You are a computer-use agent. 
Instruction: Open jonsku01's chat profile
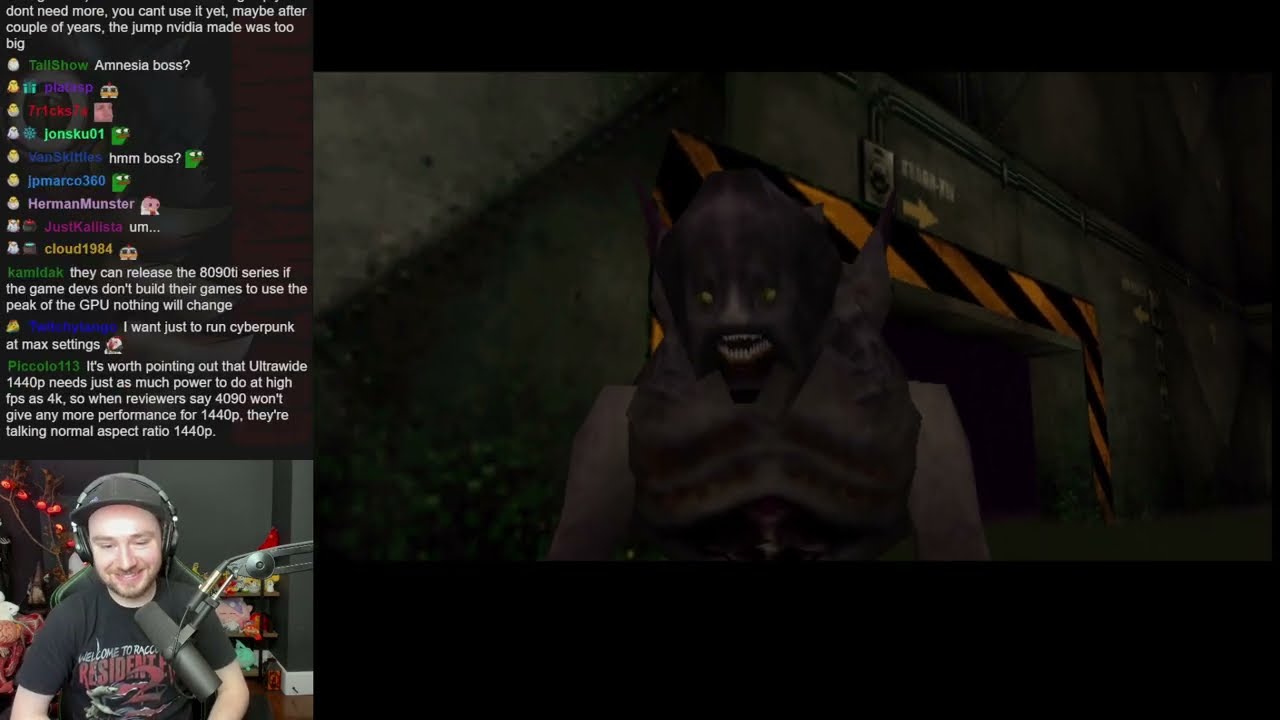pos(74,134)
